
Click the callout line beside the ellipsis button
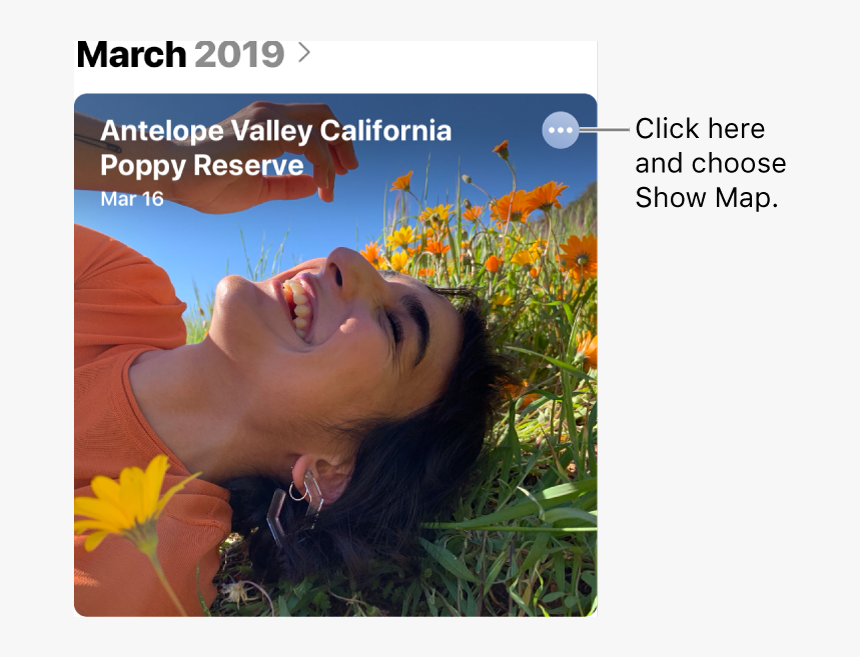(604, 130)
